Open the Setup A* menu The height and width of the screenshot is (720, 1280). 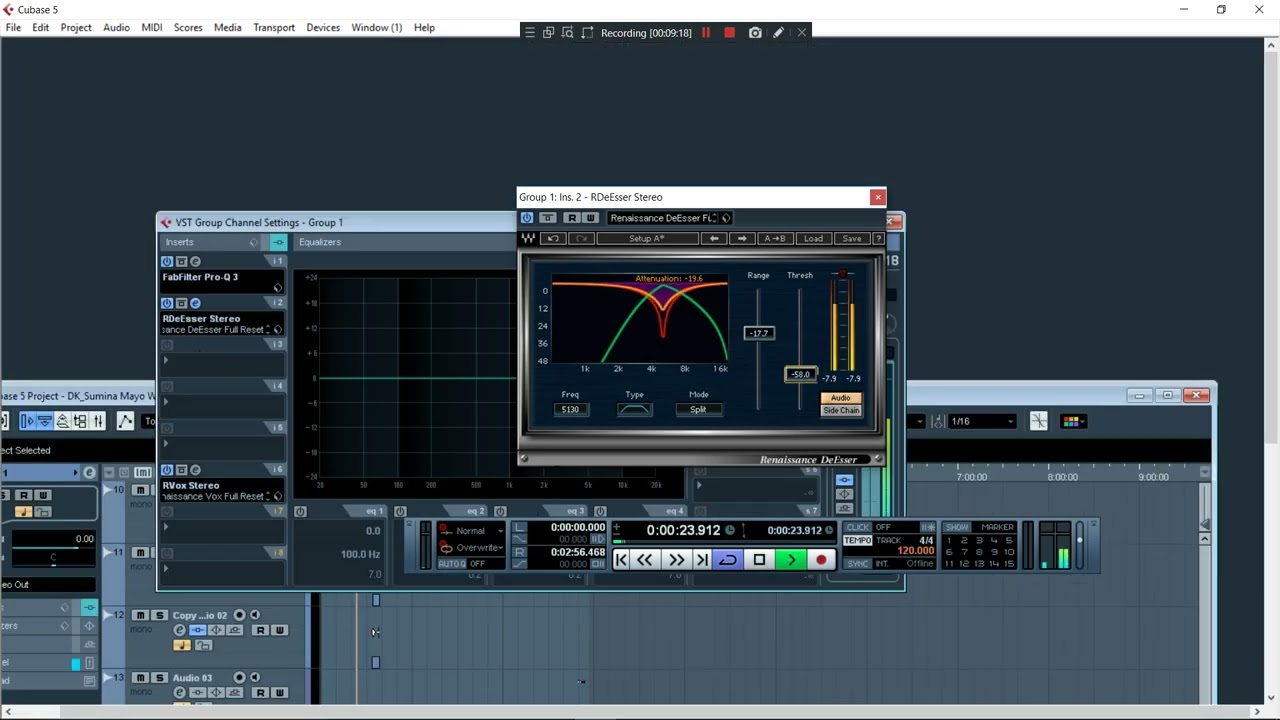point(646,239)
